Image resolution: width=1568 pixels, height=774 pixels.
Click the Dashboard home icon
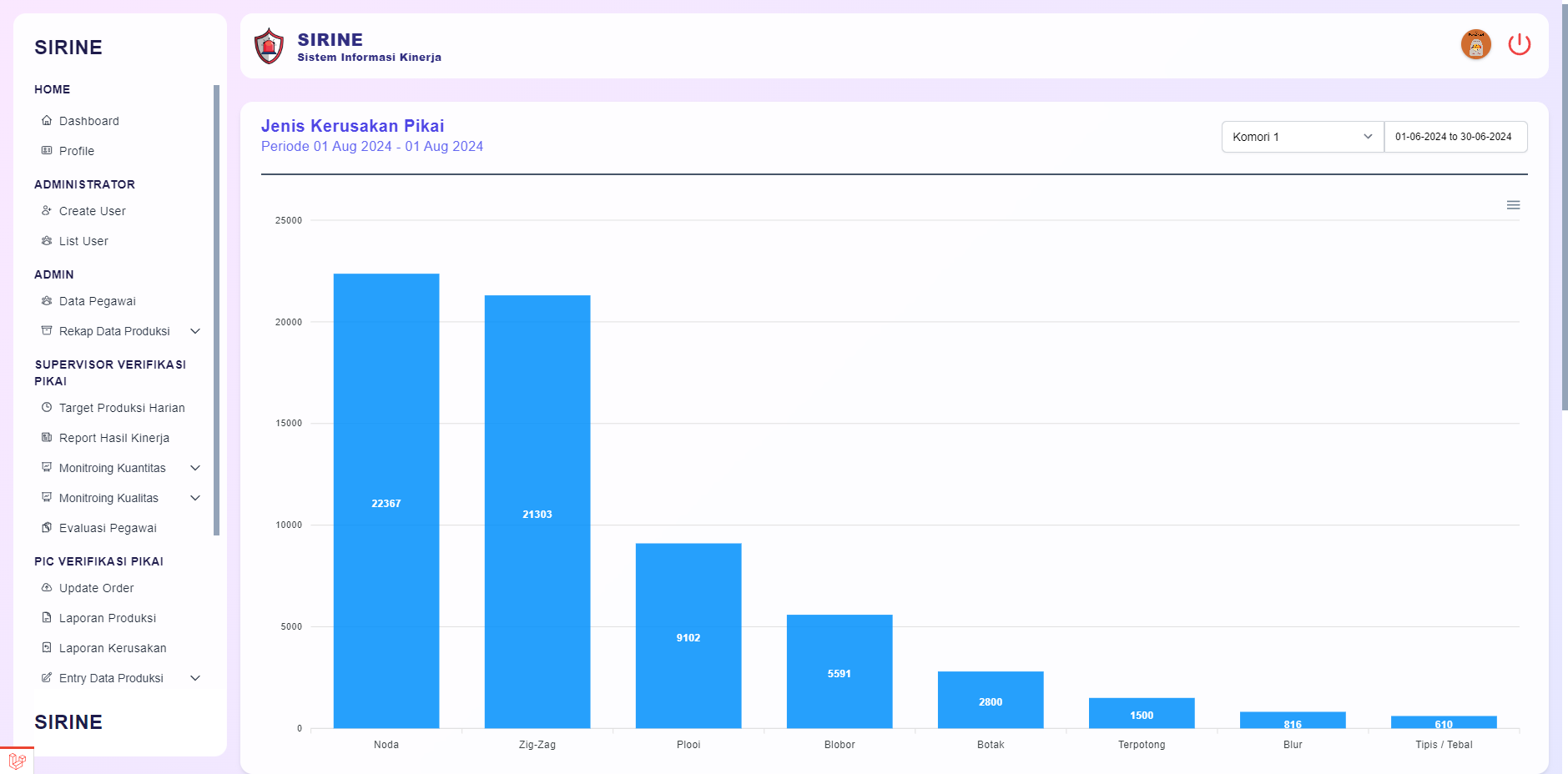tap(47, 121)
